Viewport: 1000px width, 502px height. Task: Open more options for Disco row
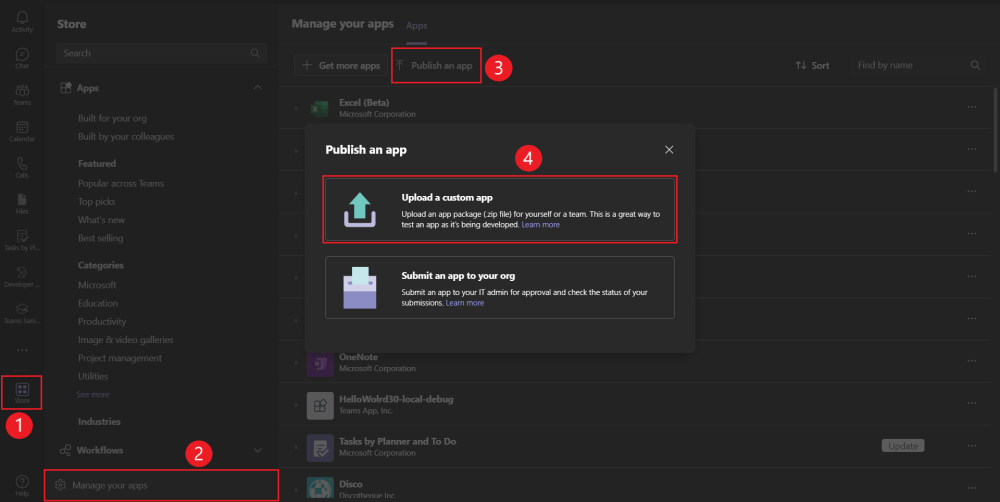click(971, 488)
